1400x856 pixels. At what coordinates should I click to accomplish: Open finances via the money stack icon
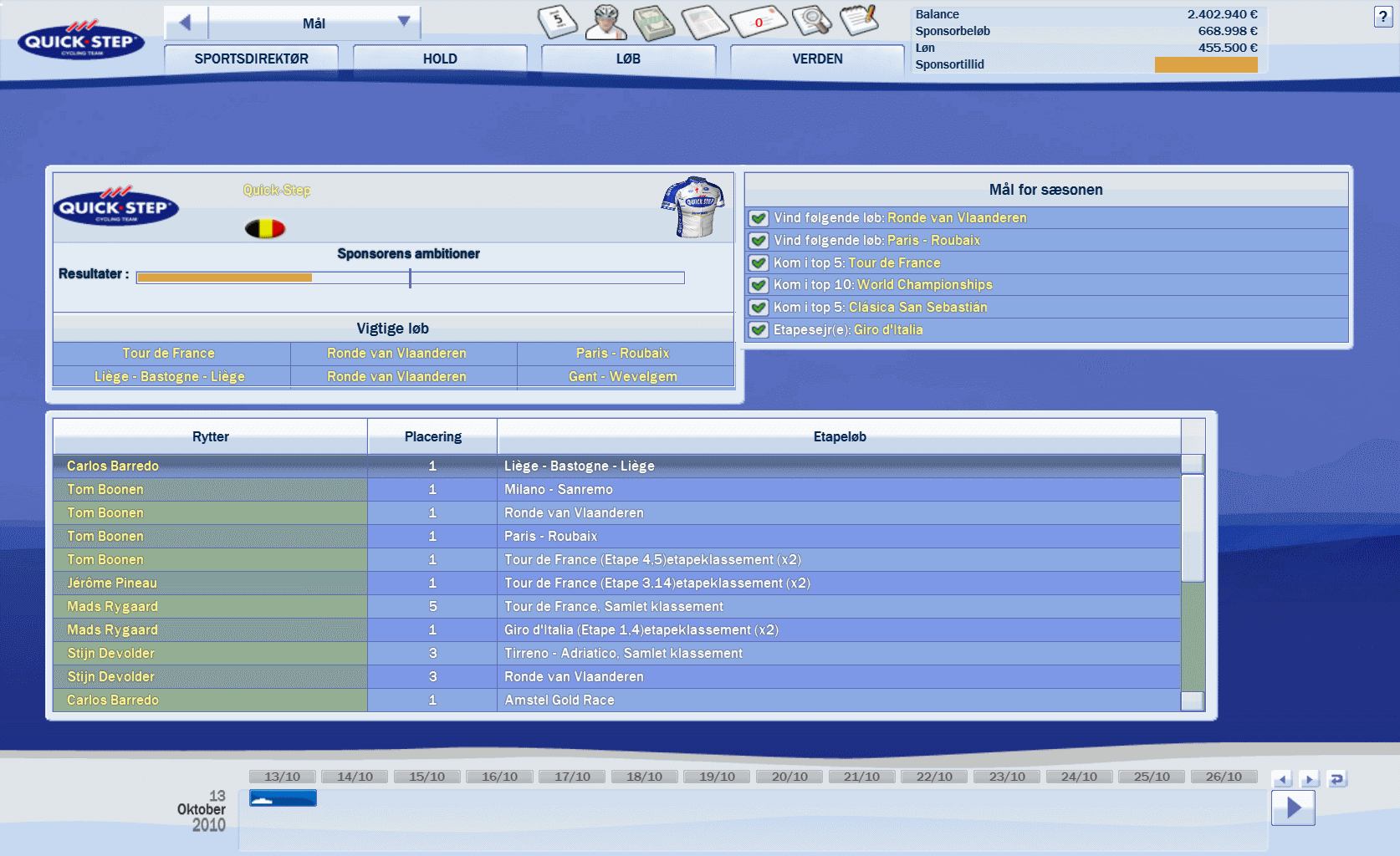click(654, 23)
